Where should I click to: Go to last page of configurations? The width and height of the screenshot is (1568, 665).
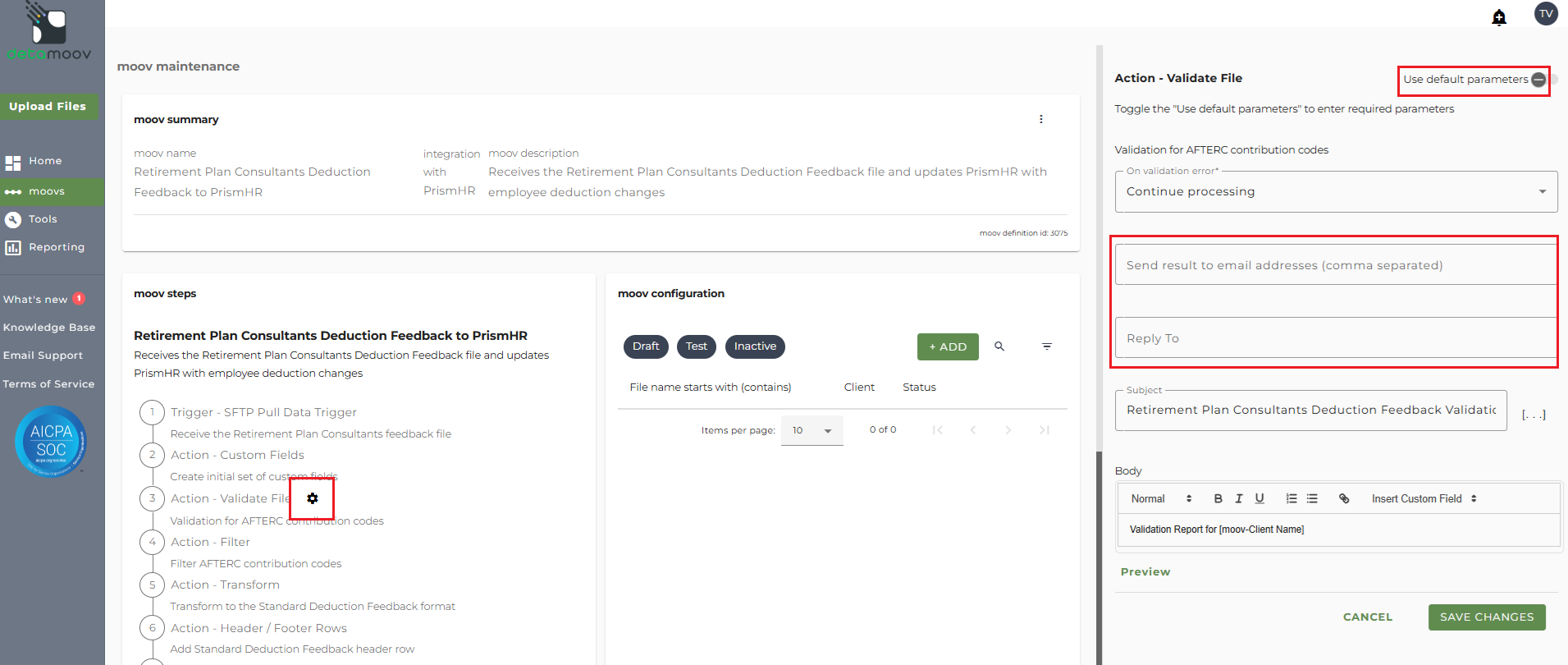(1044, 430)
